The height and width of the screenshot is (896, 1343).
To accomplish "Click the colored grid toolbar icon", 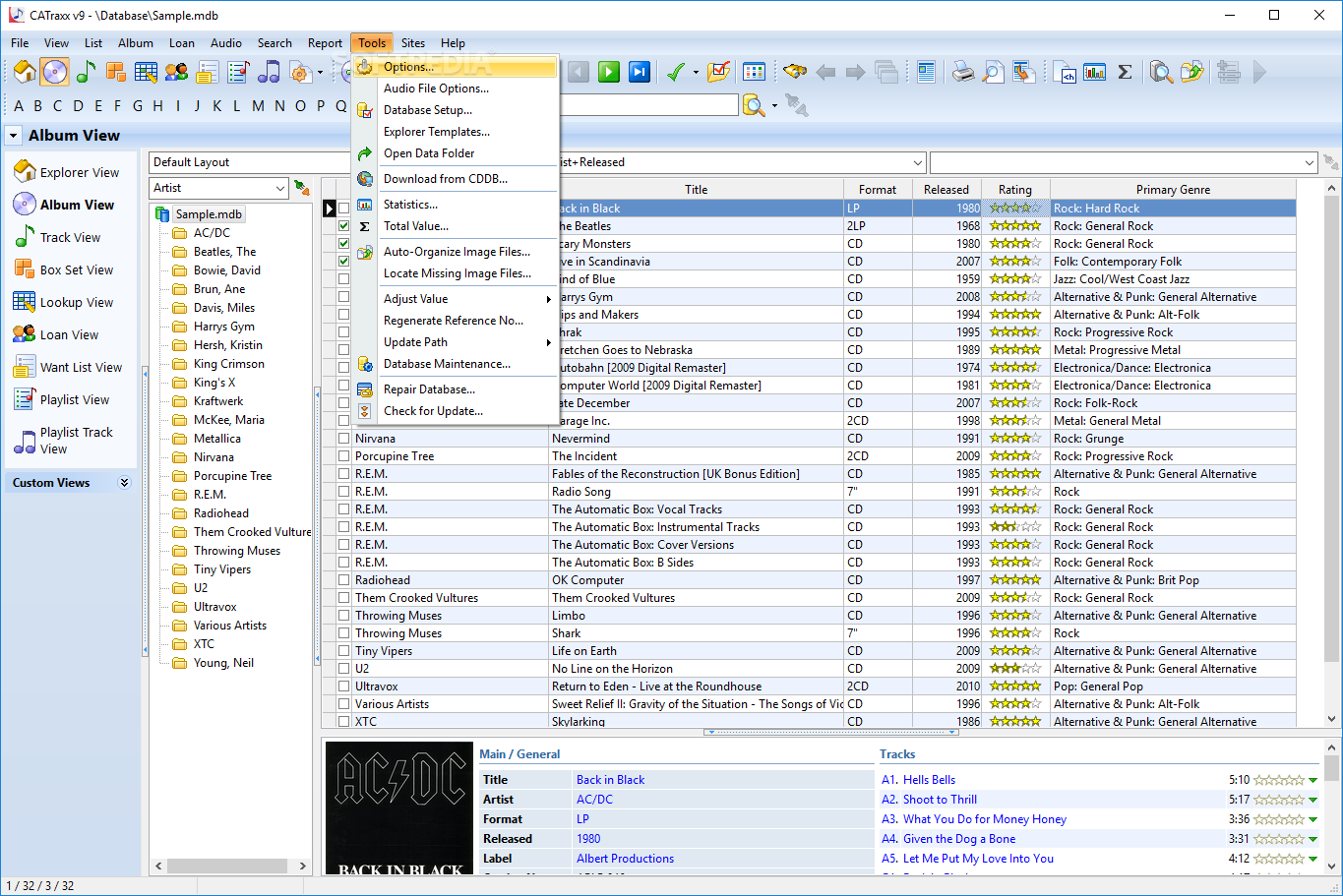I will click(x=754, y=72).
